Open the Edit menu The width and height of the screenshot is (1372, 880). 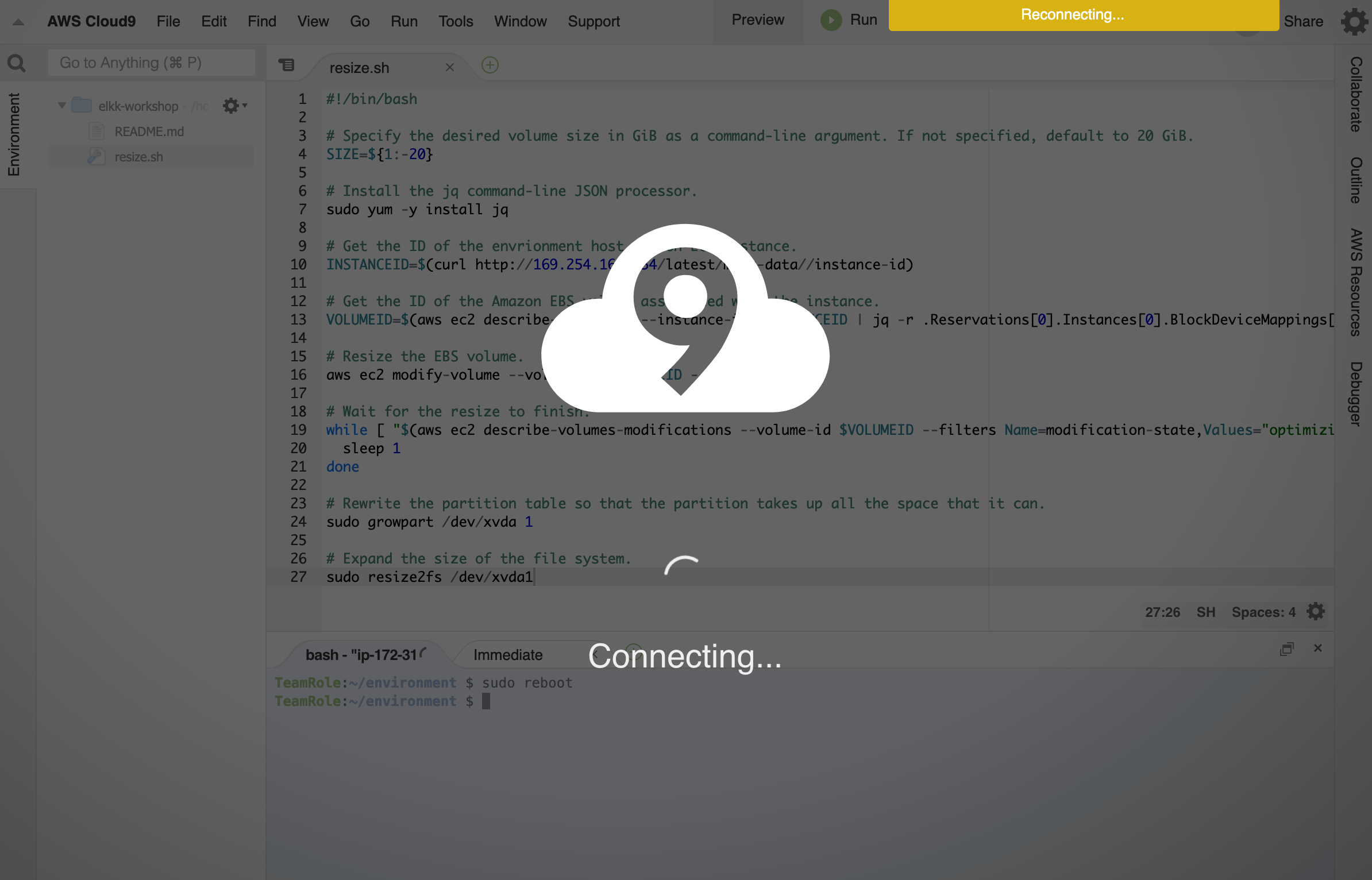(x=214, y=21)
